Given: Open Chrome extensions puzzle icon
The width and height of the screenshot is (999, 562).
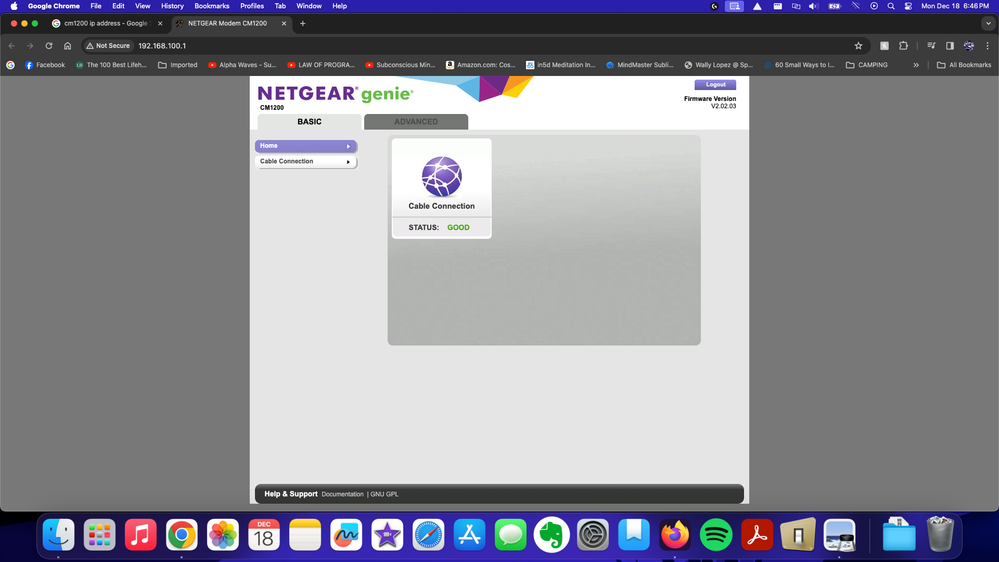Looking at the screenshot, I should 903,46.
